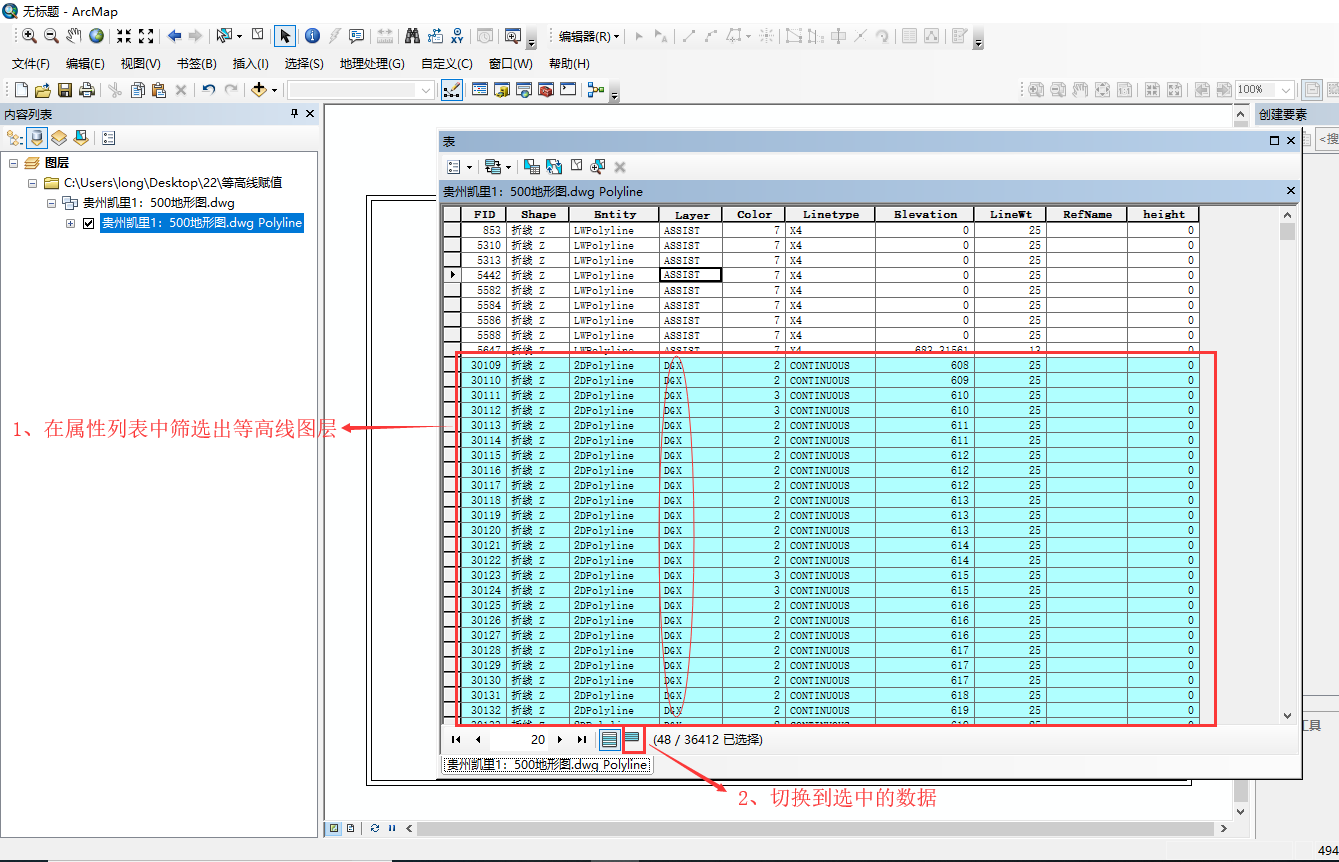The height and width of the screenshot is (862, 1339).
Task: Toggle List By Source view
Action: coord(37,138)
